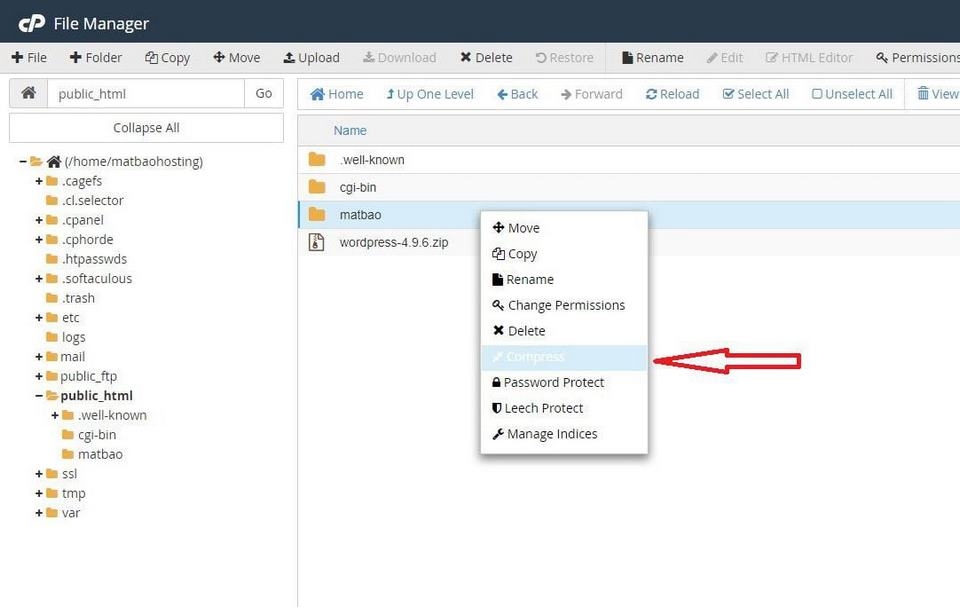Choose Change Permissions in context menu

[x=564, y=305]
